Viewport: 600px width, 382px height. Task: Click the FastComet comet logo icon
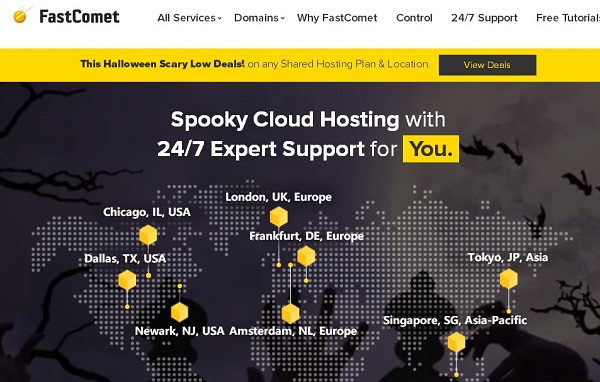[x=21, y=15]
